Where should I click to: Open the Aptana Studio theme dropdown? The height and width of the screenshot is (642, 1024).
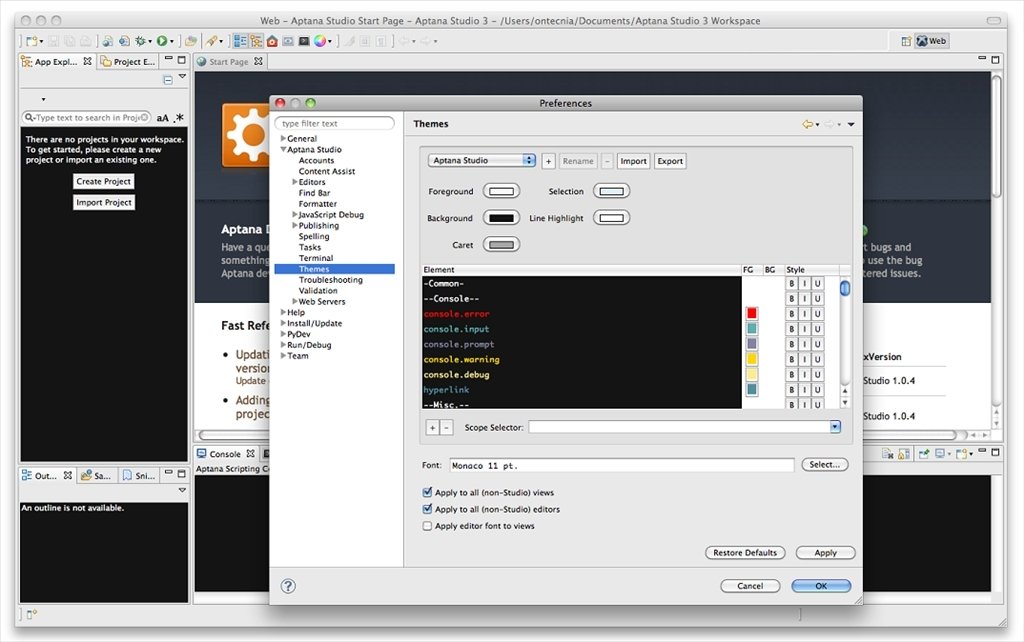click(x=482, y=161)
